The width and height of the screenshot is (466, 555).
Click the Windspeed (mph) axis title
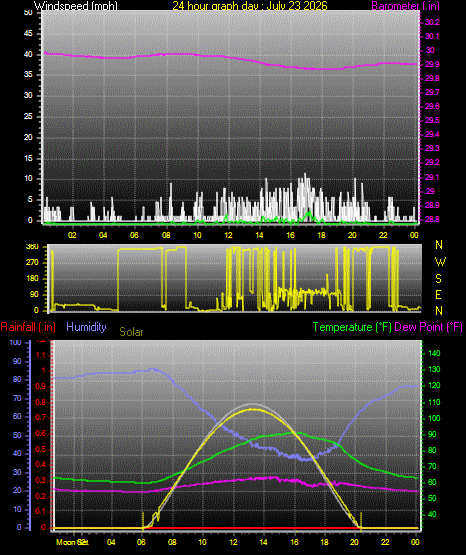tap(75, 6)
